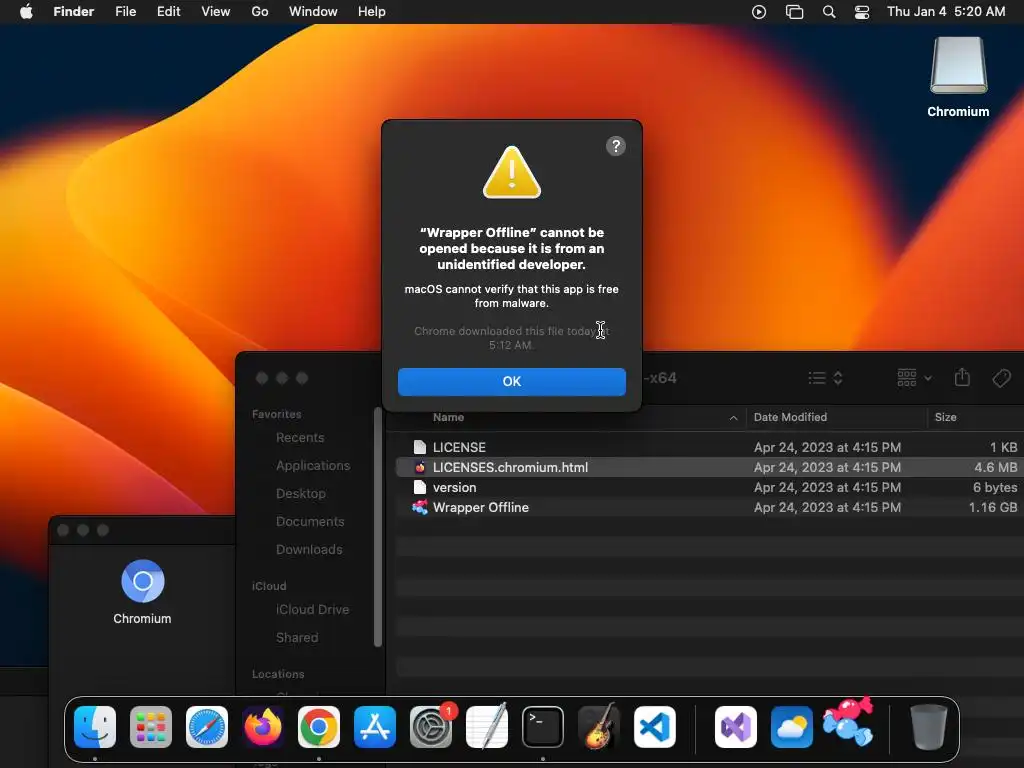Image resolution: width=1024 pixels, height=768 pixels.
Task: Open the Go menu
Action: coord(259,12)
